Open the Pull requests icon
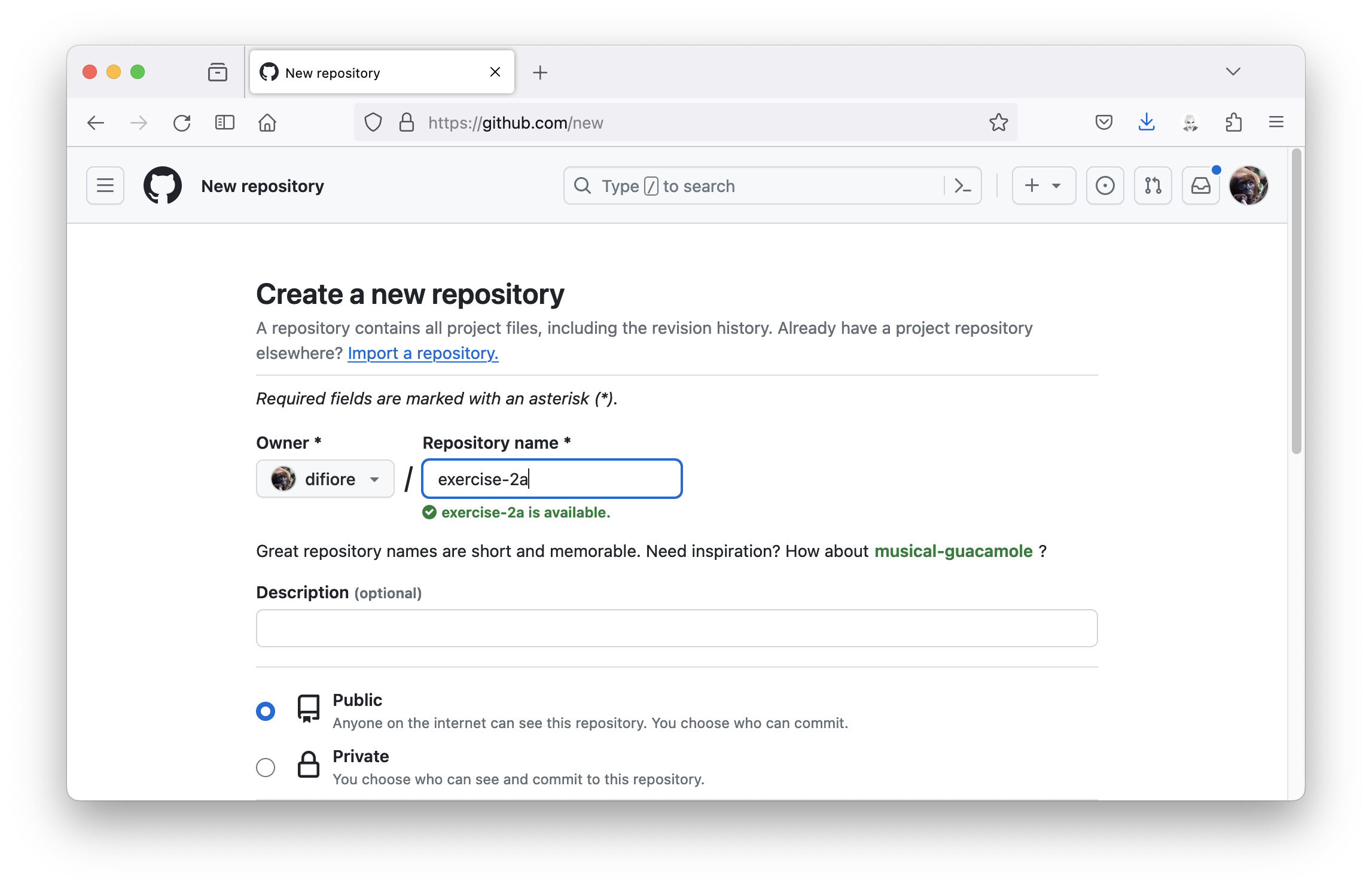This screenshot has height=889, width=1372. [x=1153, y=185]
